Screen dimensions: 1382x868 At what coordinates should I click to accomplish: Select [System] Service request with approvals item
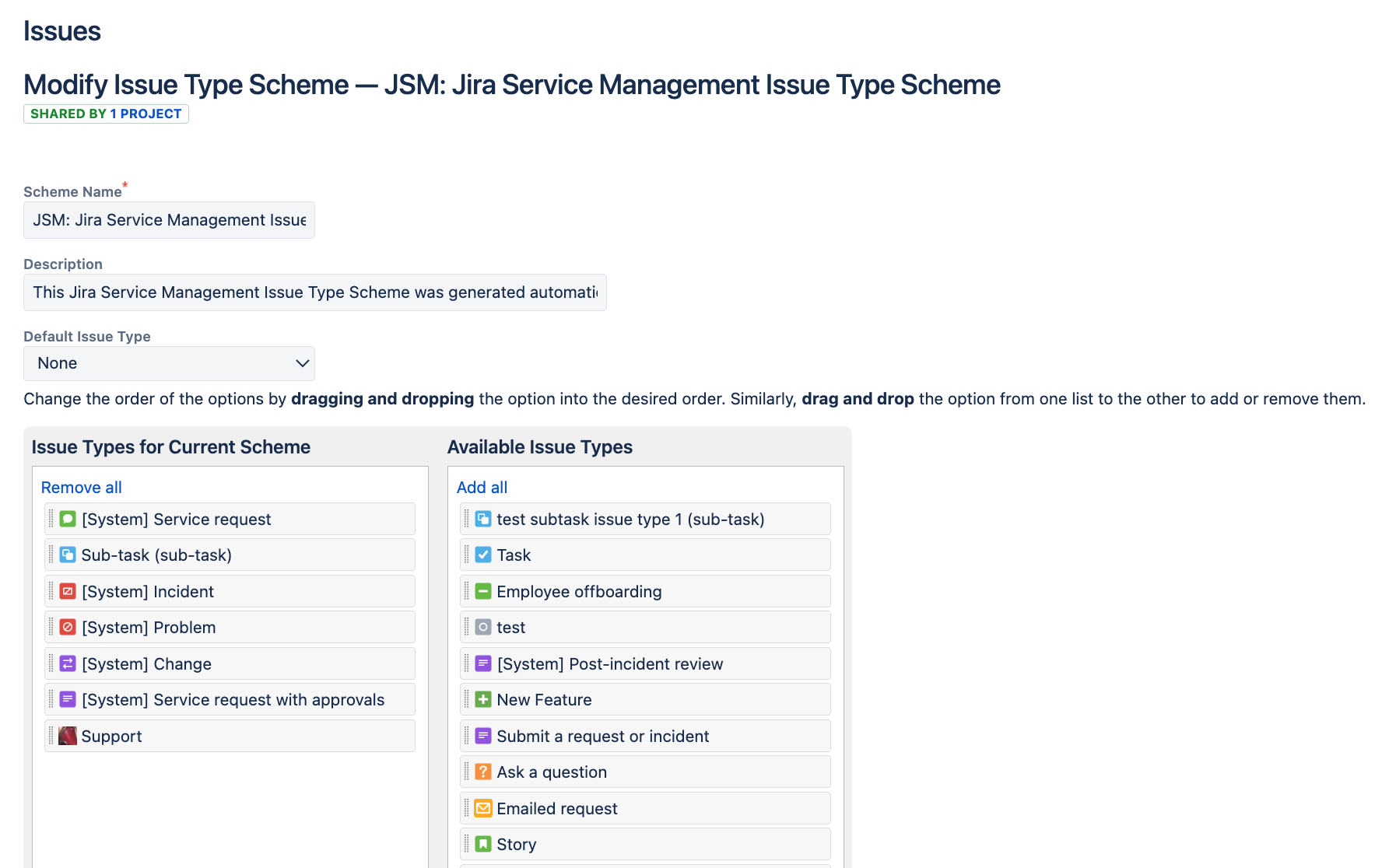(x=230, y=699)
